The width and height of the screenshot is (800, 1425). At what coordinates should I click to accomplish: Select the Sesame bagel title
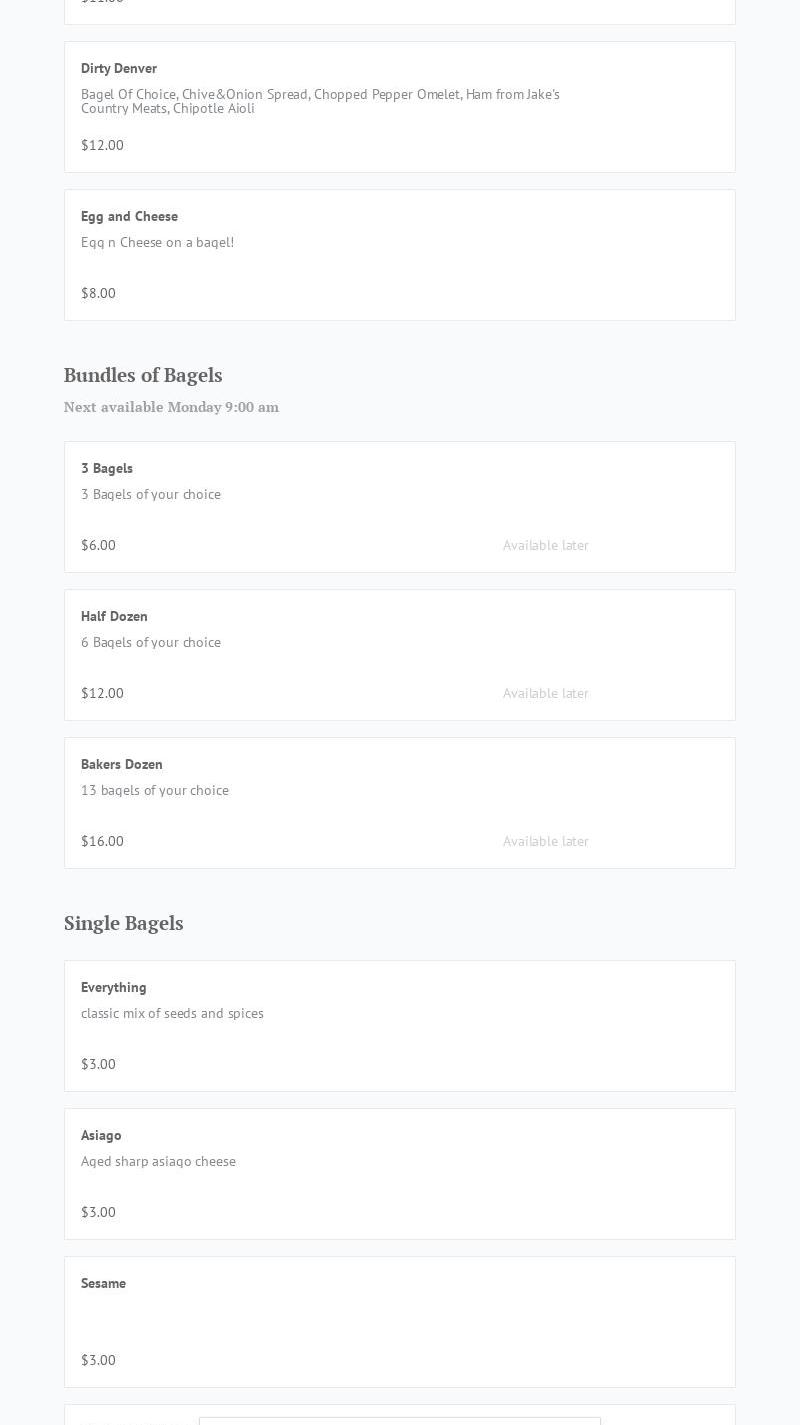tap(103, 1283)
